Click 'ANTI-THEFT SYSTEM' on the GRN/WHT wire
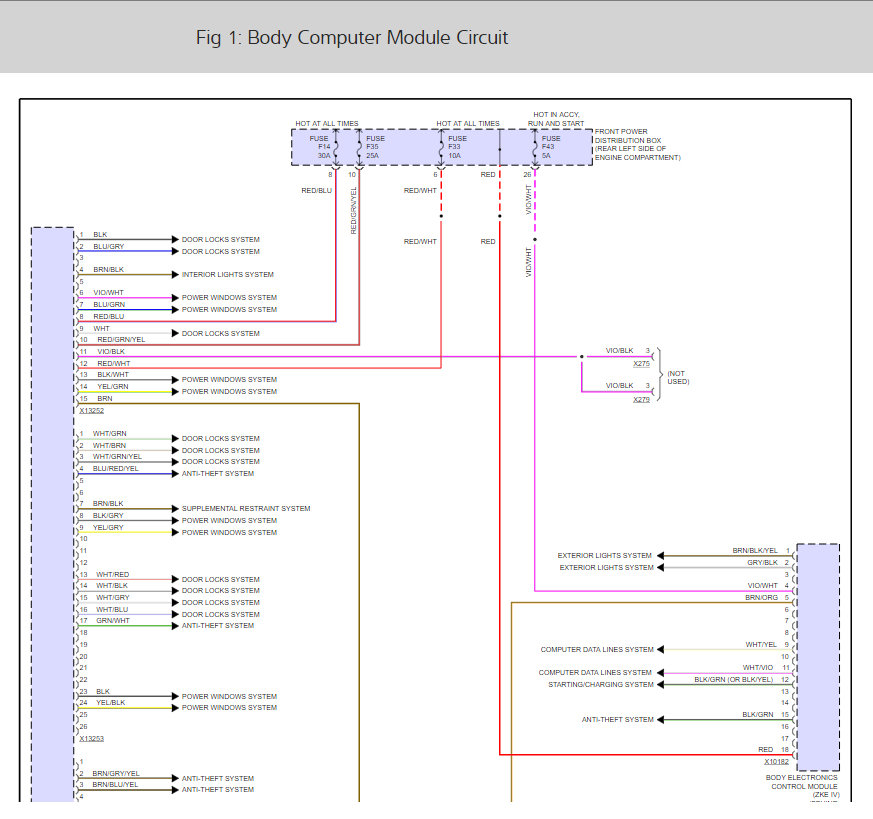This screenshot has width=873, height=819. coord(218,626)
